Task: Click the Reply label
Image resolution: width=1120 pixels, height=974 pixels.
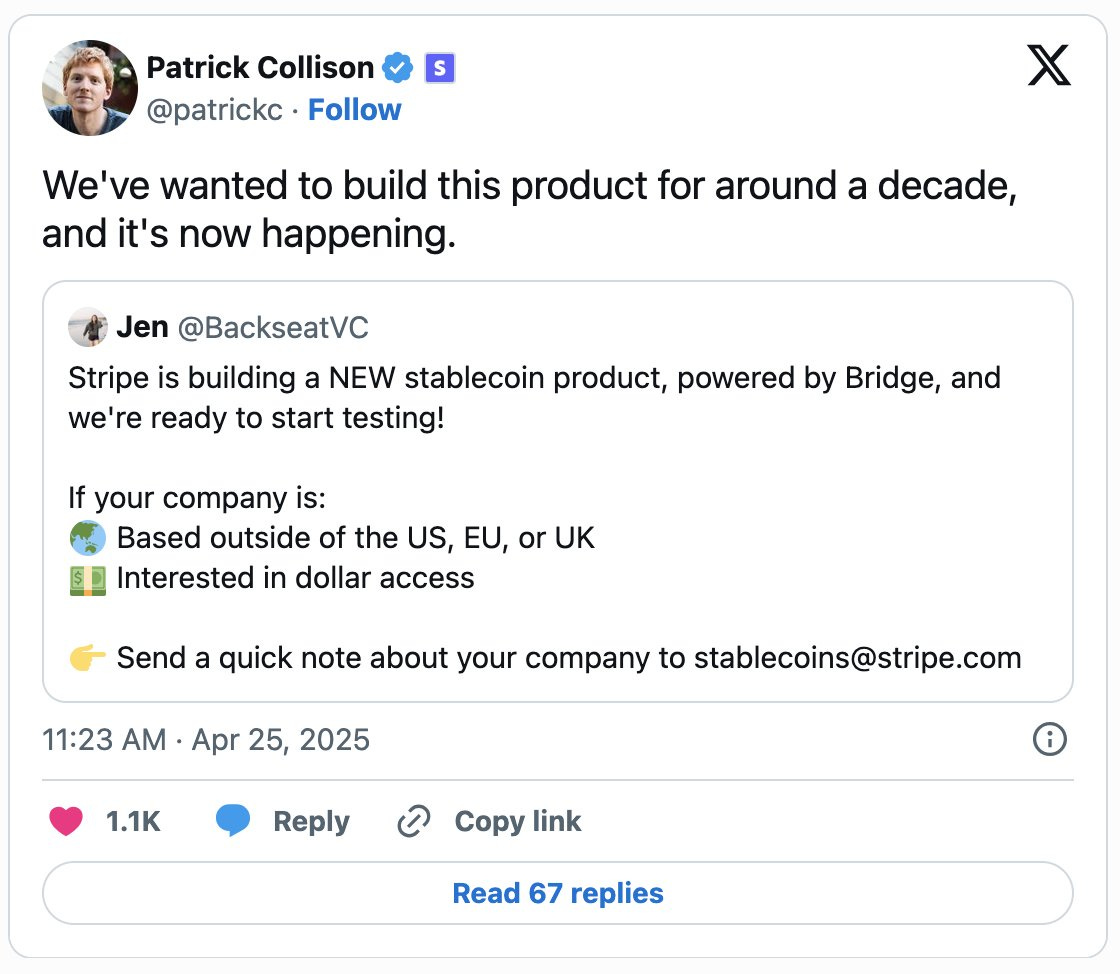Action: click(x=311, y=821)
